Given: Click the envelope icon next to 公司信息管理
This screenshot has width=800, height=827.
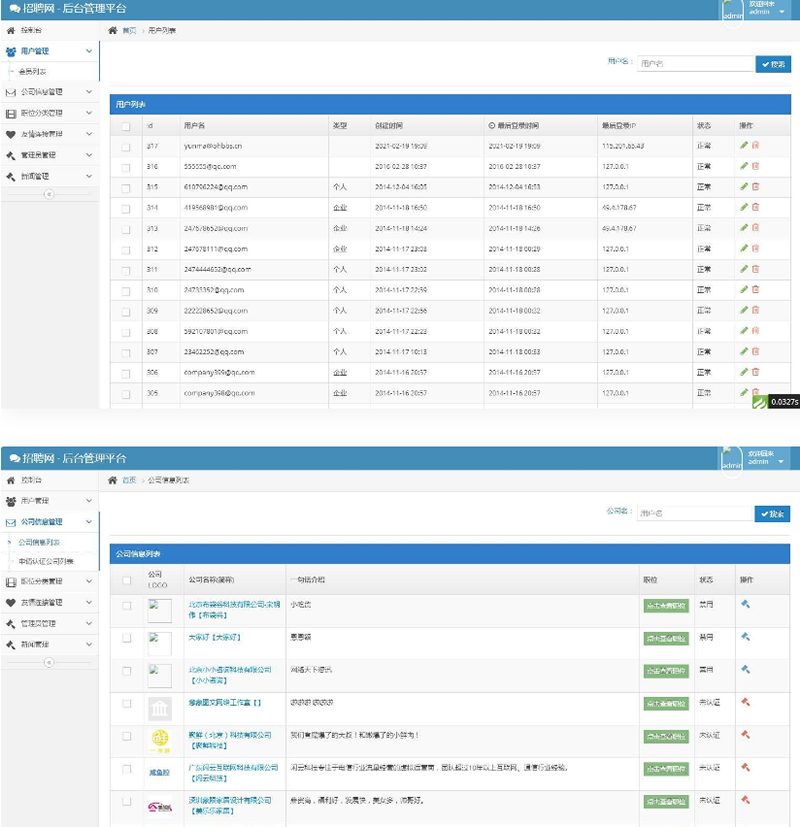Looking at the screenshot, I should click(11, 92).
